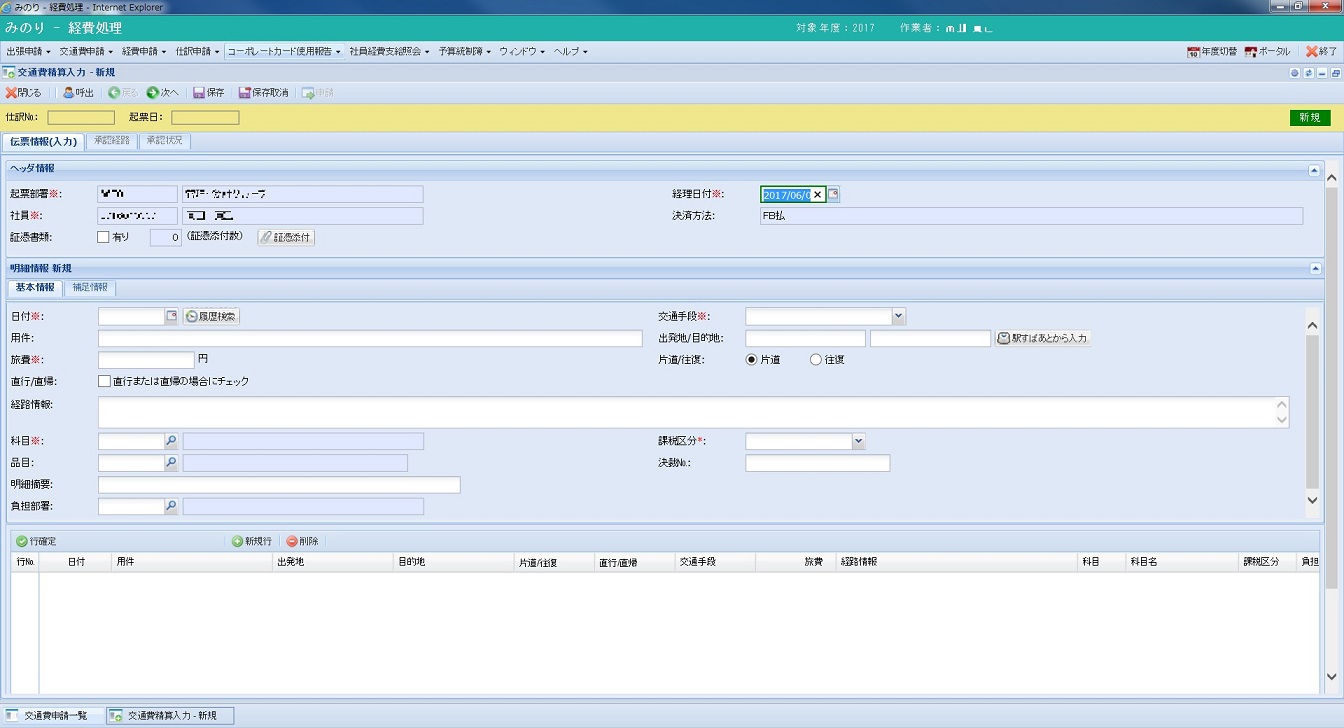Image resolution: width=1344 pixels, height=728 pixels.
Task: Click the 用件 column header in grid
Action: coord(191,562)
